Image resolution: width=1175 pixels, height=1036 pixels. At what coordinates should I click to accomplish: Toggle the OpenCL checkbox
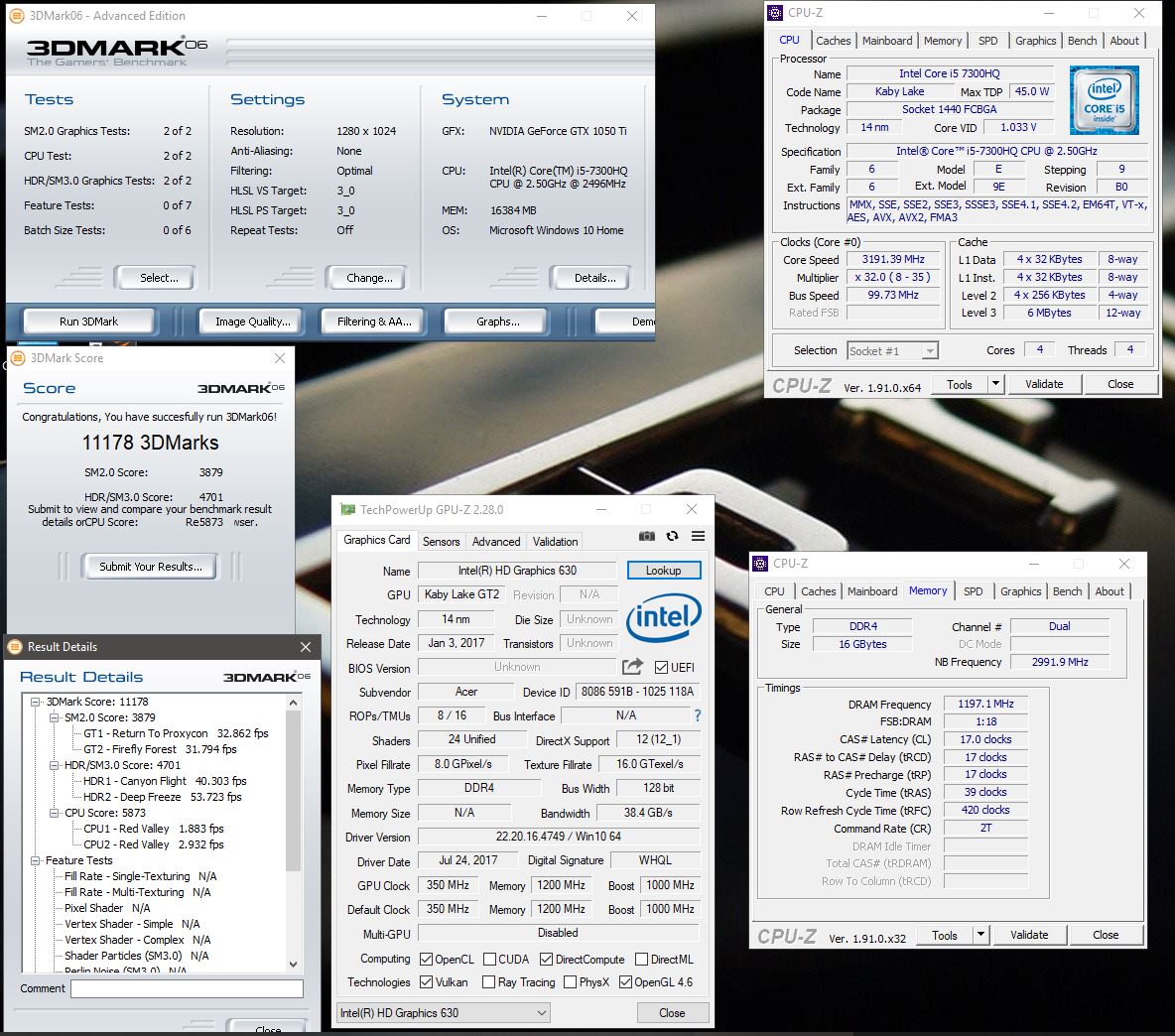pyautogui.click(x=427, y=960)
